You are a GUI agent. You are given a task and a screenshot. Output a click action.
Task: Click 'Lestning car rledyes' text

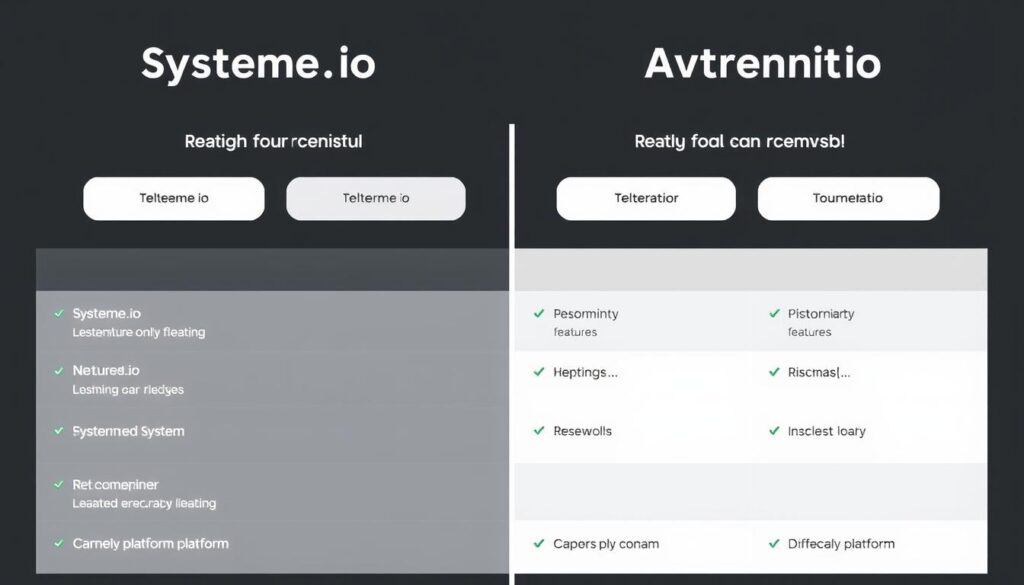coord(128,390)
